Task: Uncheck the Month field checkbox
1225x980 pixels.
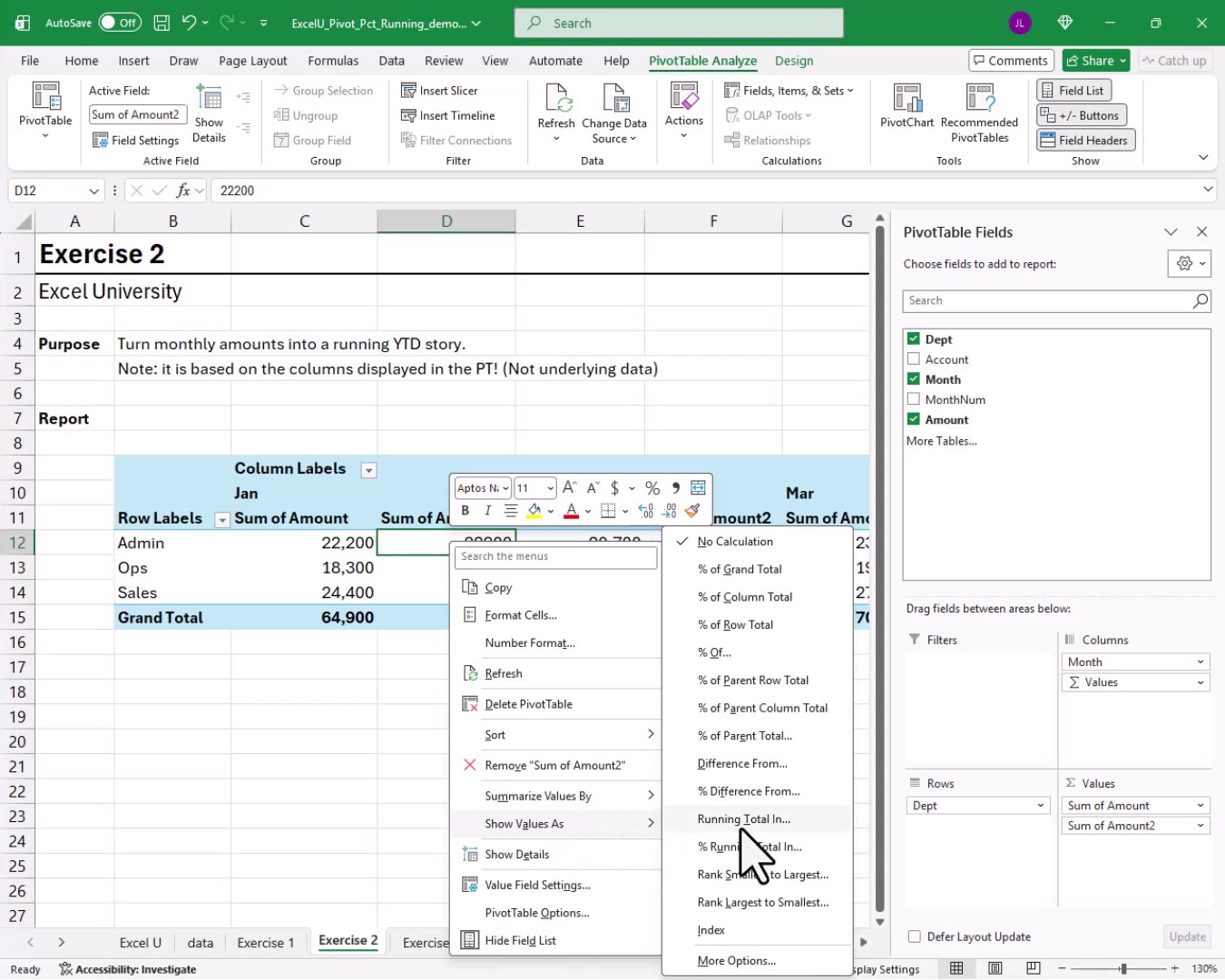Action: (914, 378)
